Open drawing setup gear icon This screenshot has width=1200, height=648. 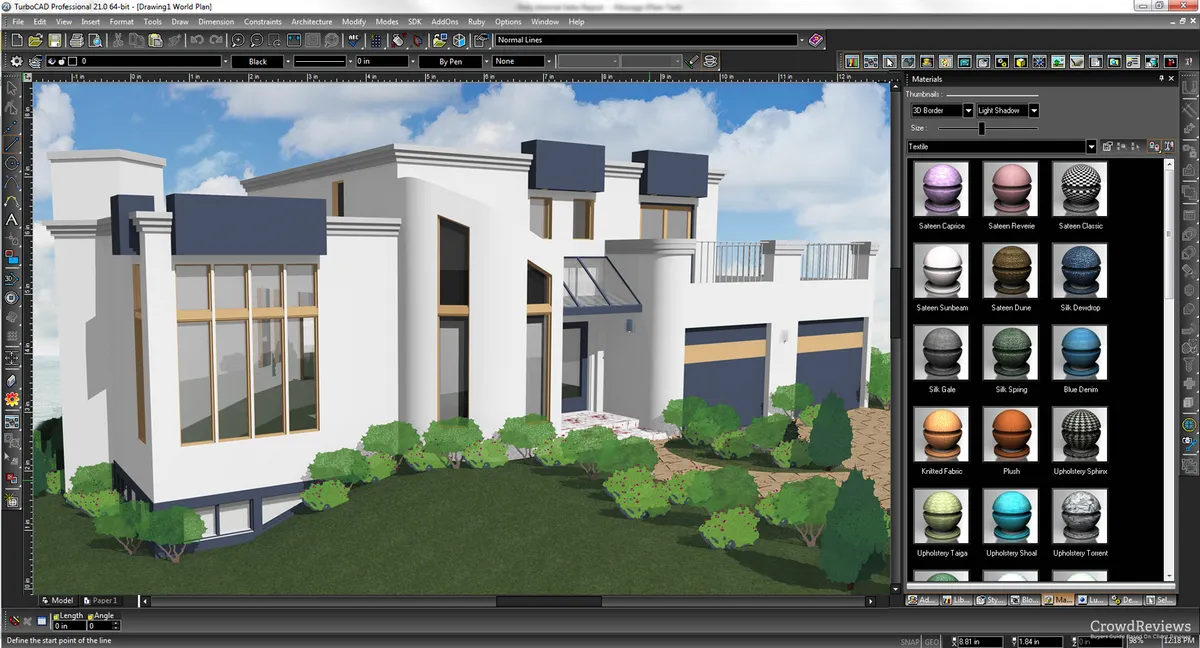coord(16,61)
